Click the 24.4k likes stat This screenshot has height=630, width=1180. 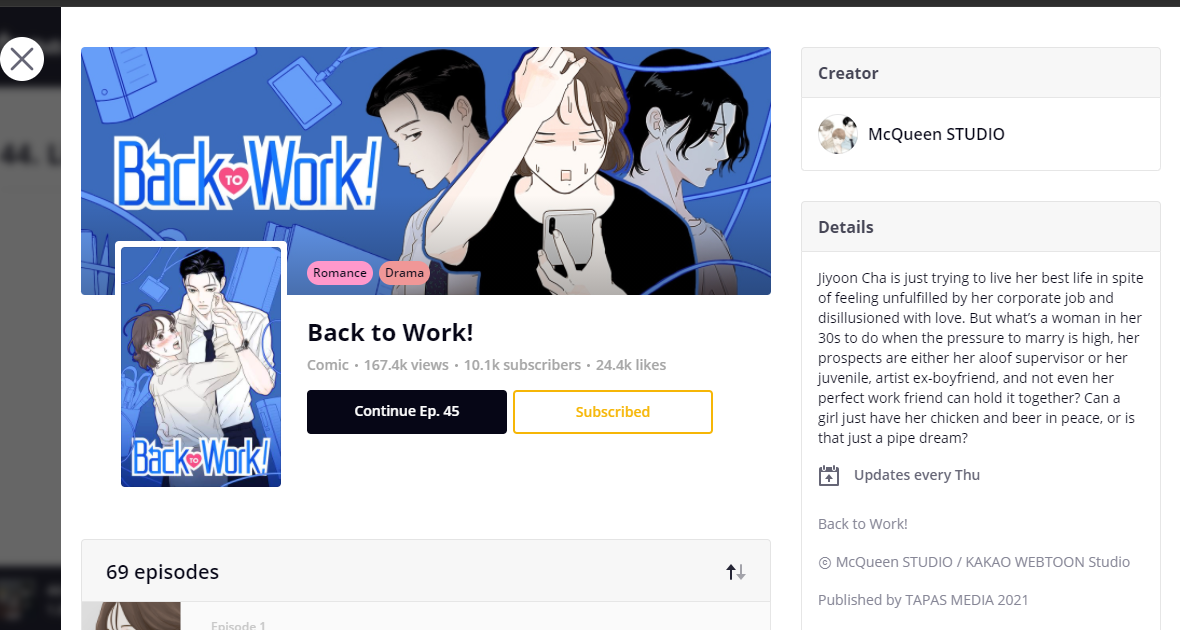(631, 365)
